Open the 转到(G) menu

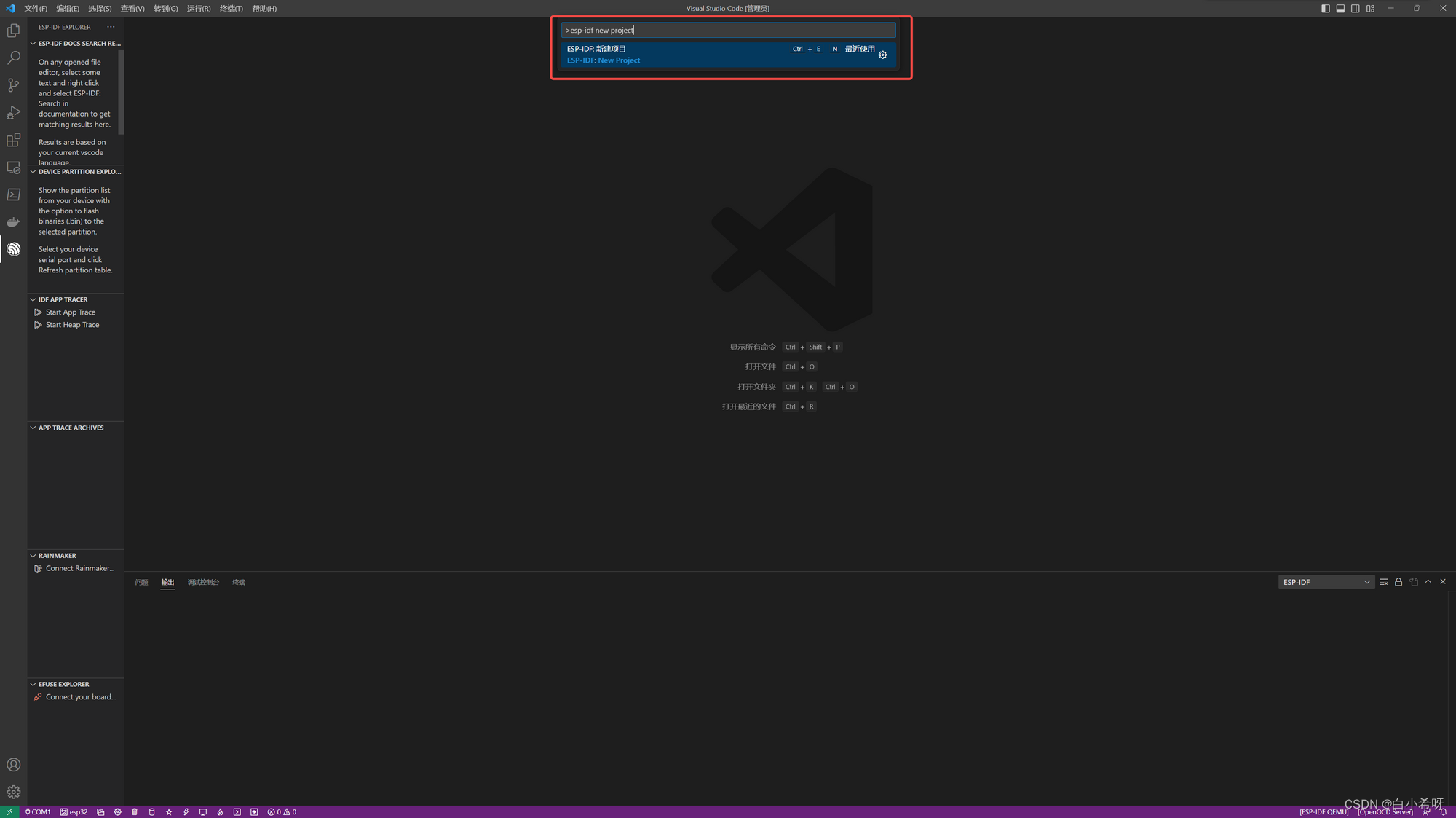165,9
